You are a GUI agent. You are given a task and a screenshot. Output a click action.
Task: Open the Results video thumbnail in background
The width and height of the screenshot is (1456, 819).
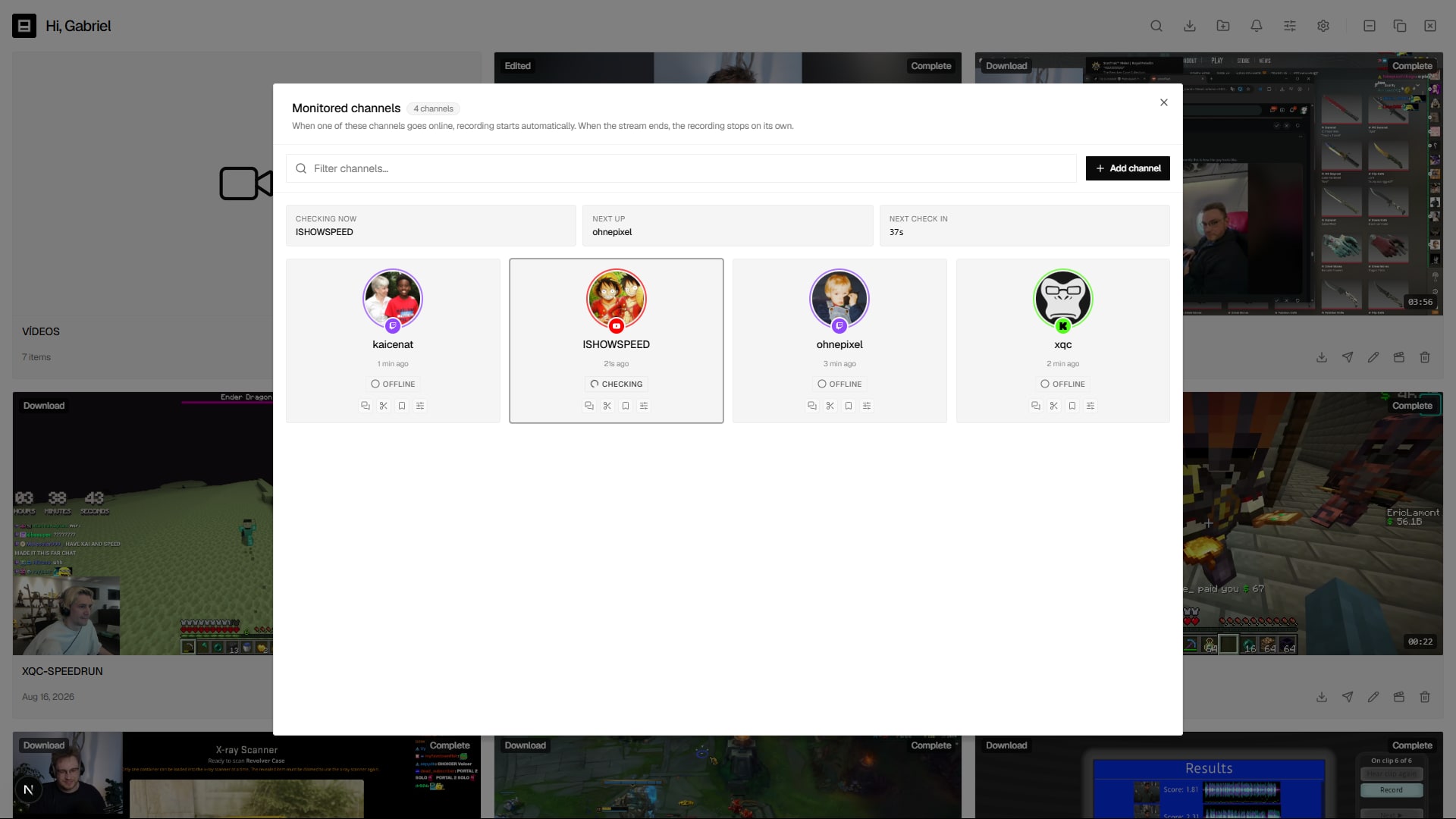pos(1209,775)
